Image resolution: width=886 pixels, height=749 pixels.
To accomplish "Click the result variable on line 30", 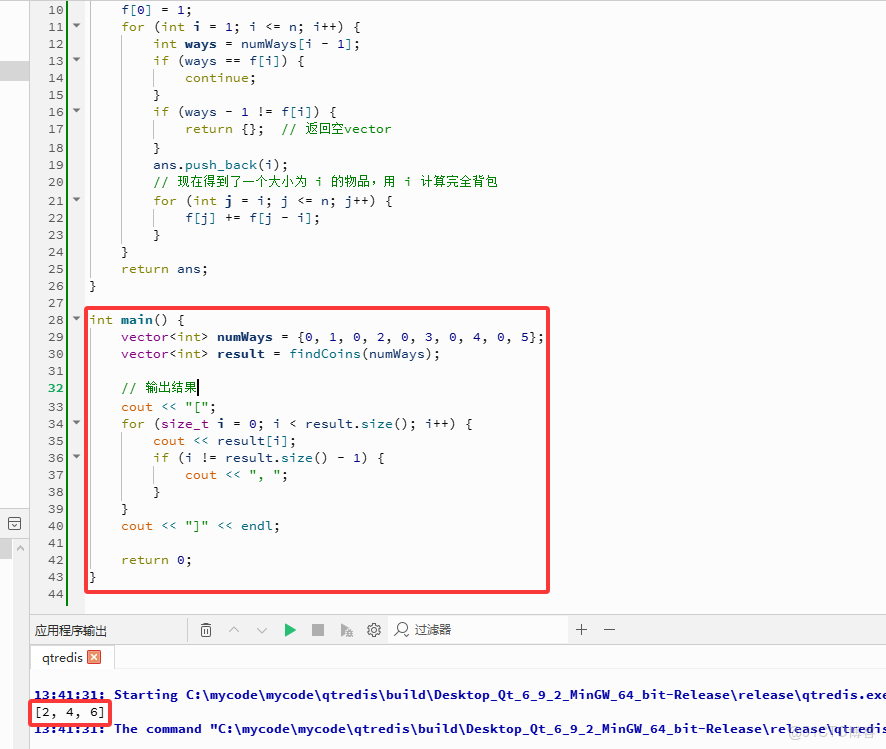I will click(x=241, y=354).
